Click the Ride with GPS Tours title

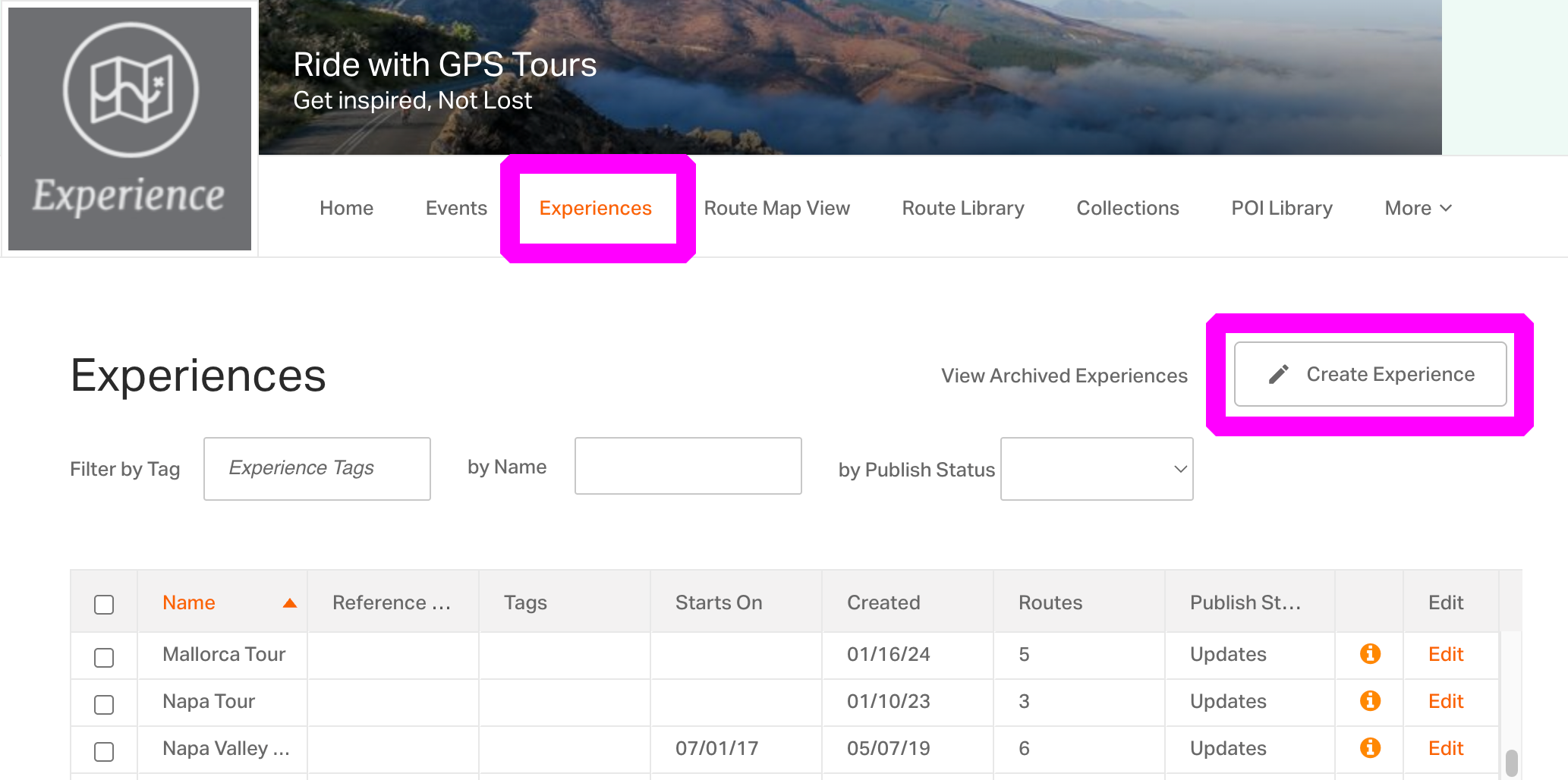click(x=445, y=65)
